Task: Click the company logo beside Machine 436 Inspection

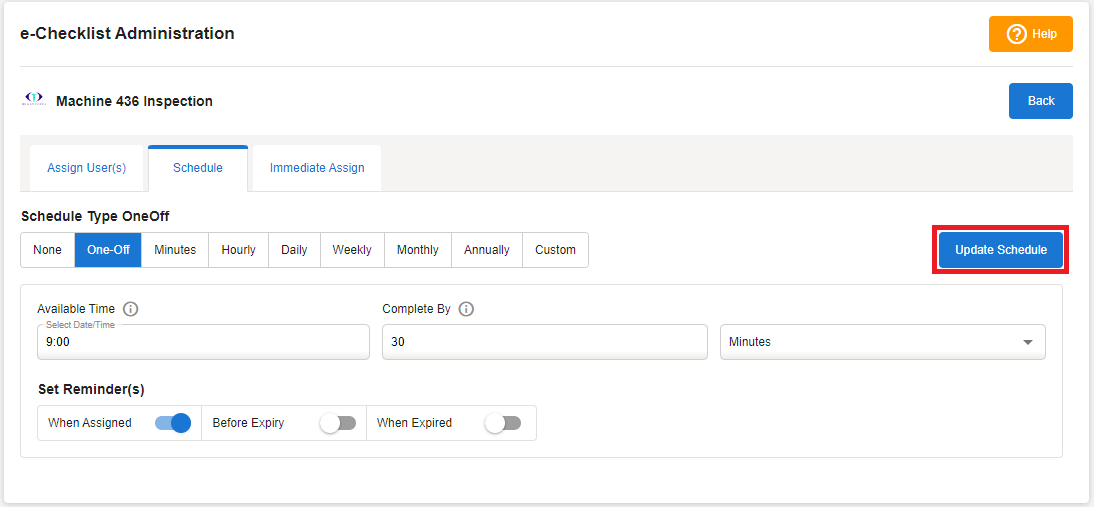Action: pos(34,100)
